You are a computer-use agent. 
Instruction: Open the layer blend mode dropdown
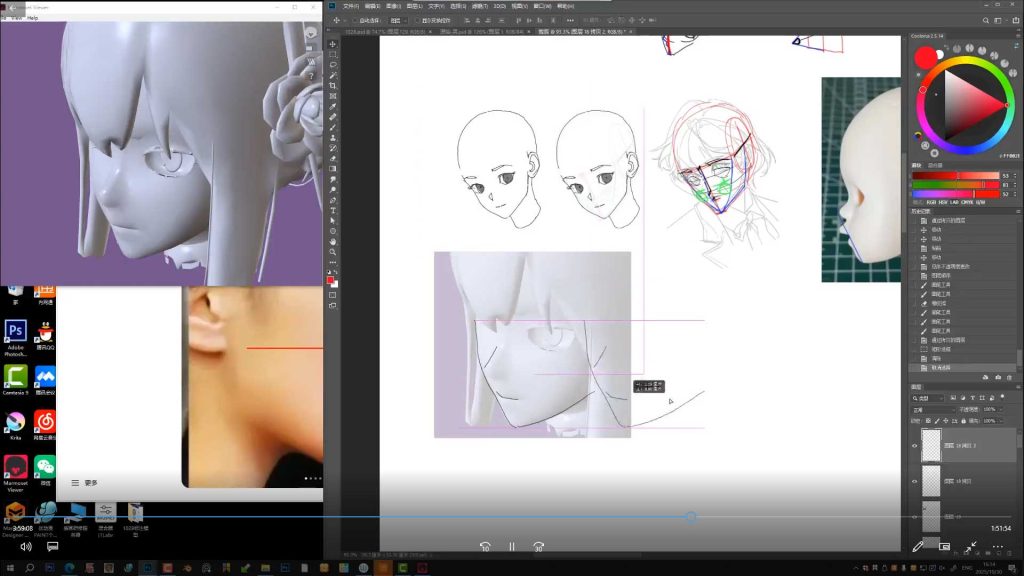[932, 409]
